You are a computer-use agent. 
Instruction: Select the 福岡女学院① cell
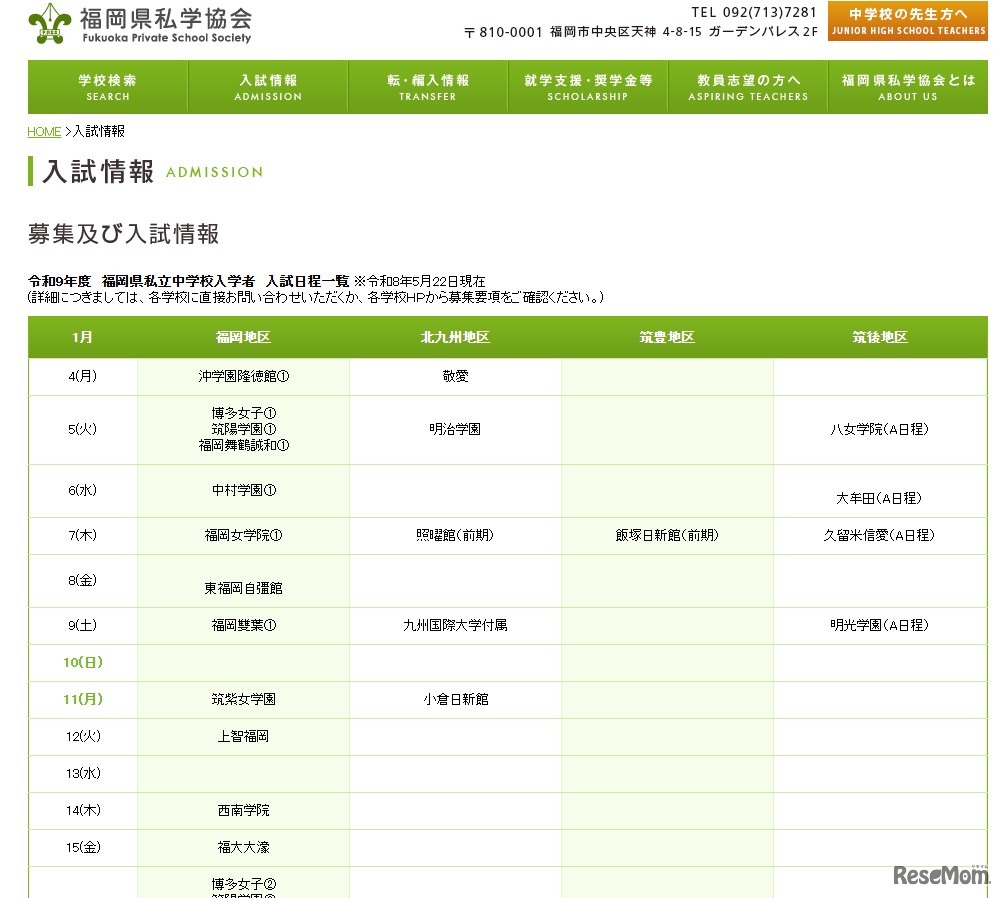pyautogui.click(x=243, y=535)
